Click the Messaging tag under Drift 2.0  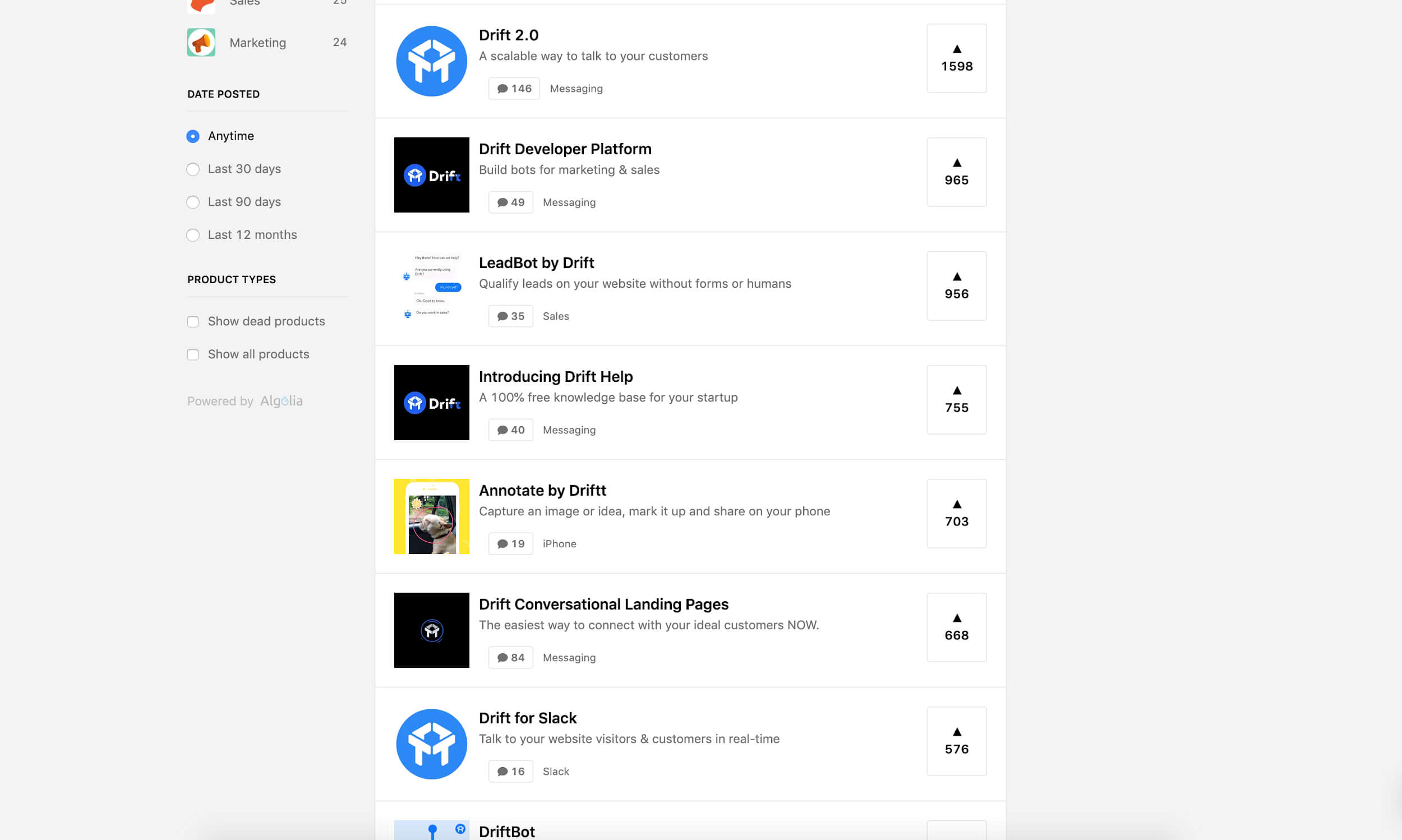tap(576, 88)
